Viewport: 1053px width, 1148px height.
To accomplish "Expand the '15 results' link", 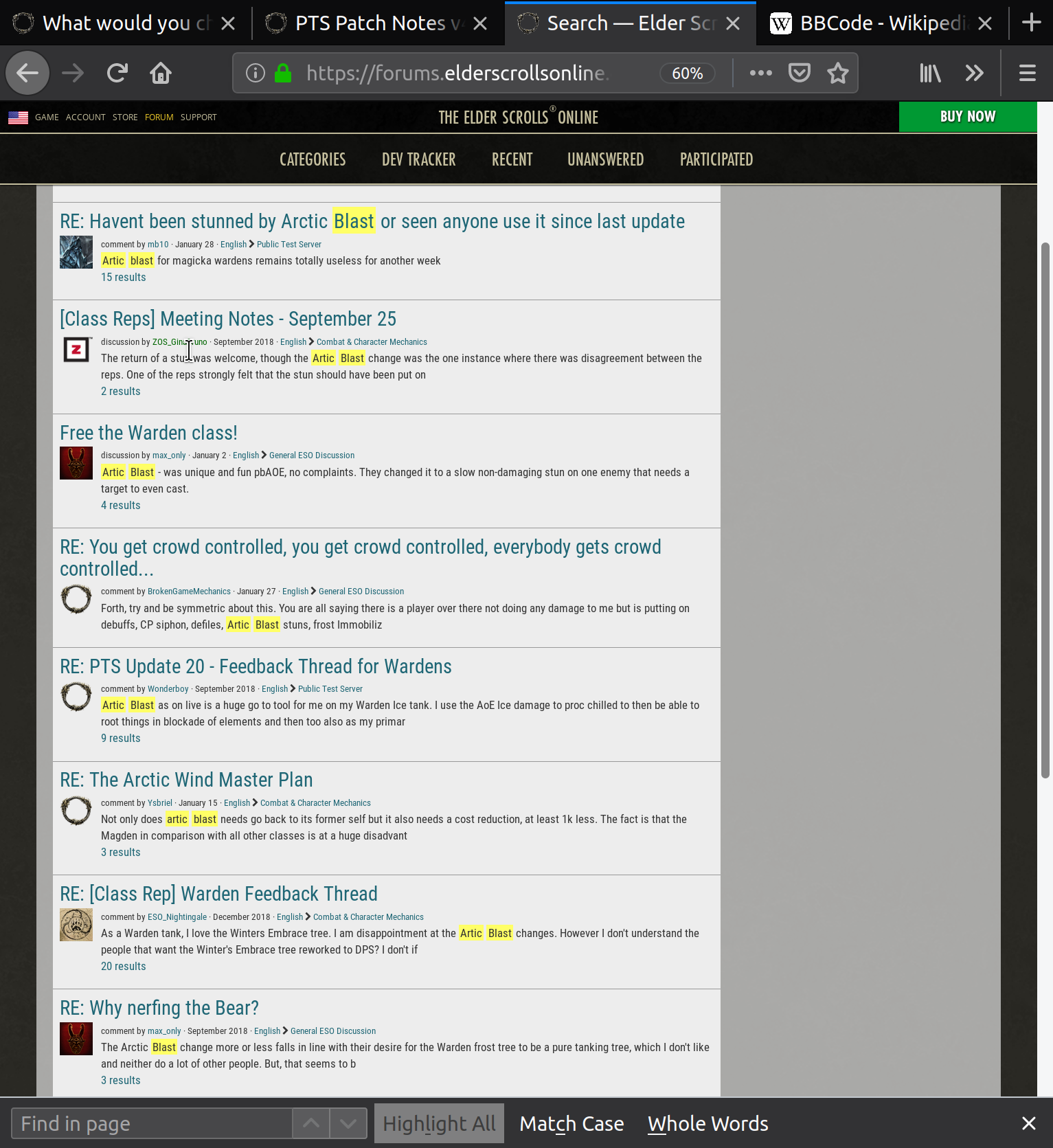I will pos(124,278).
